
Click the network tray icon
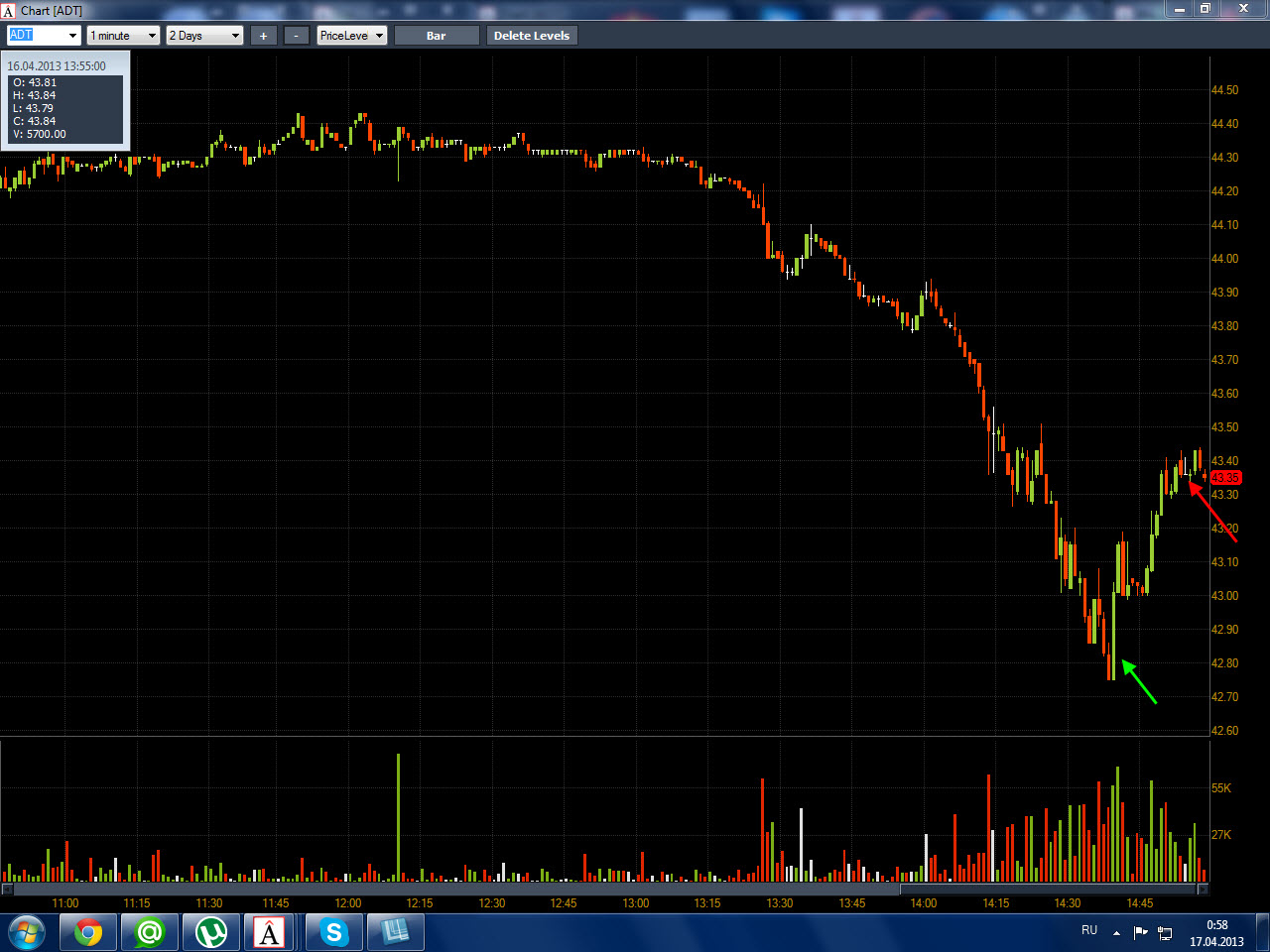click(x=1165, y=933)
